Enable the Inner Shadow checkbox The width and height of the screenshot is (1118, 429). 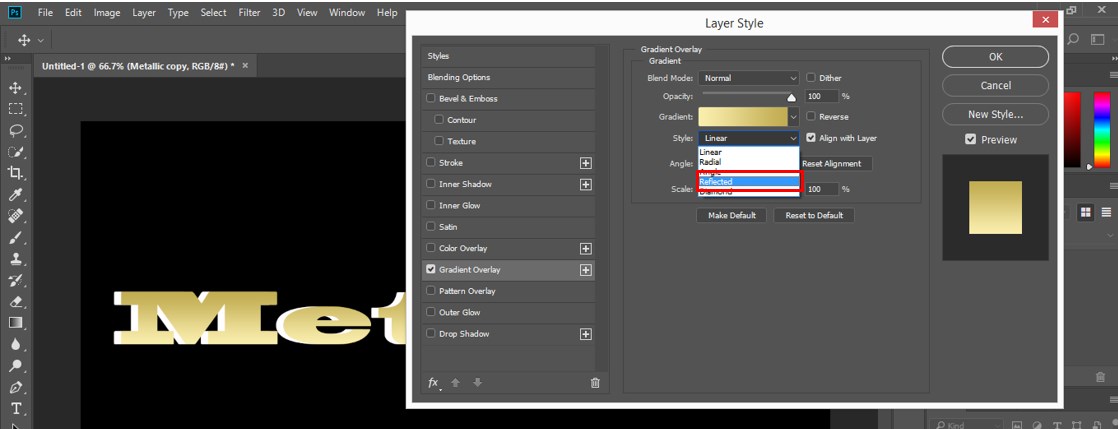431,184
